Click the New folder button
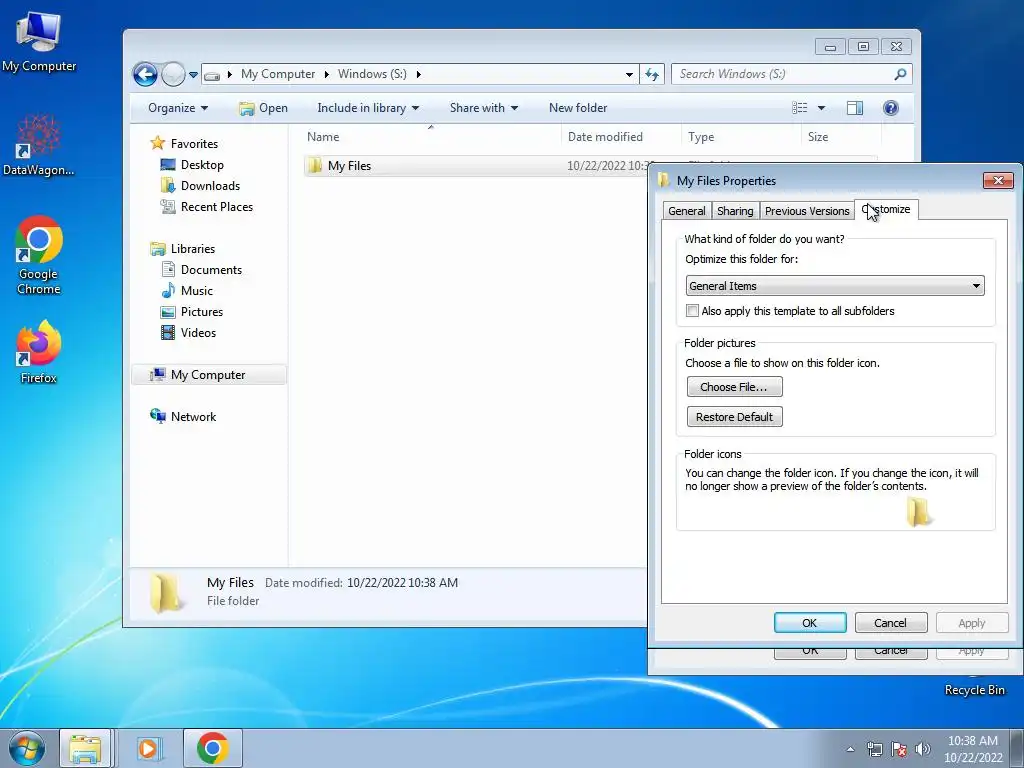Screen dimensions: 1024x768 pos(578,108)
